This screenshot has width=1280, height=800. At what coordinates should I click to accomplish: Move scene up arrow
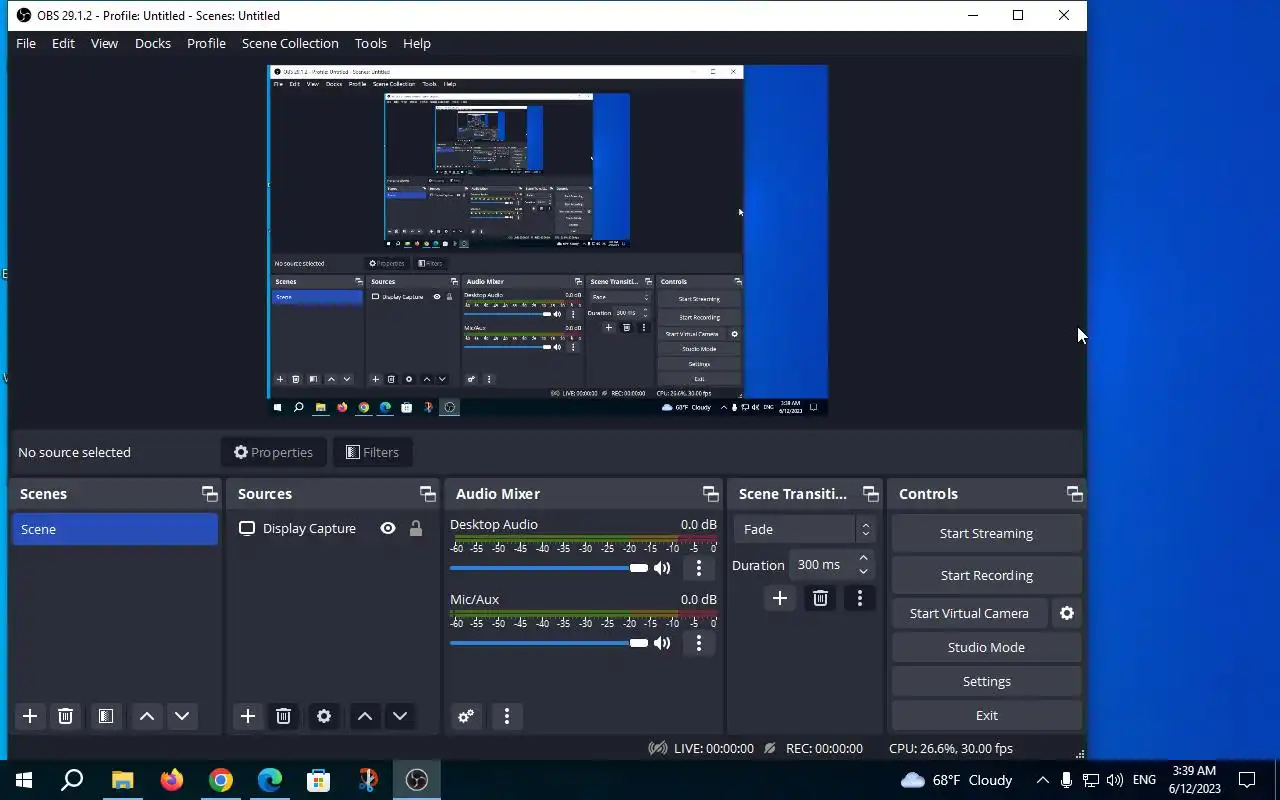point(147,716)
